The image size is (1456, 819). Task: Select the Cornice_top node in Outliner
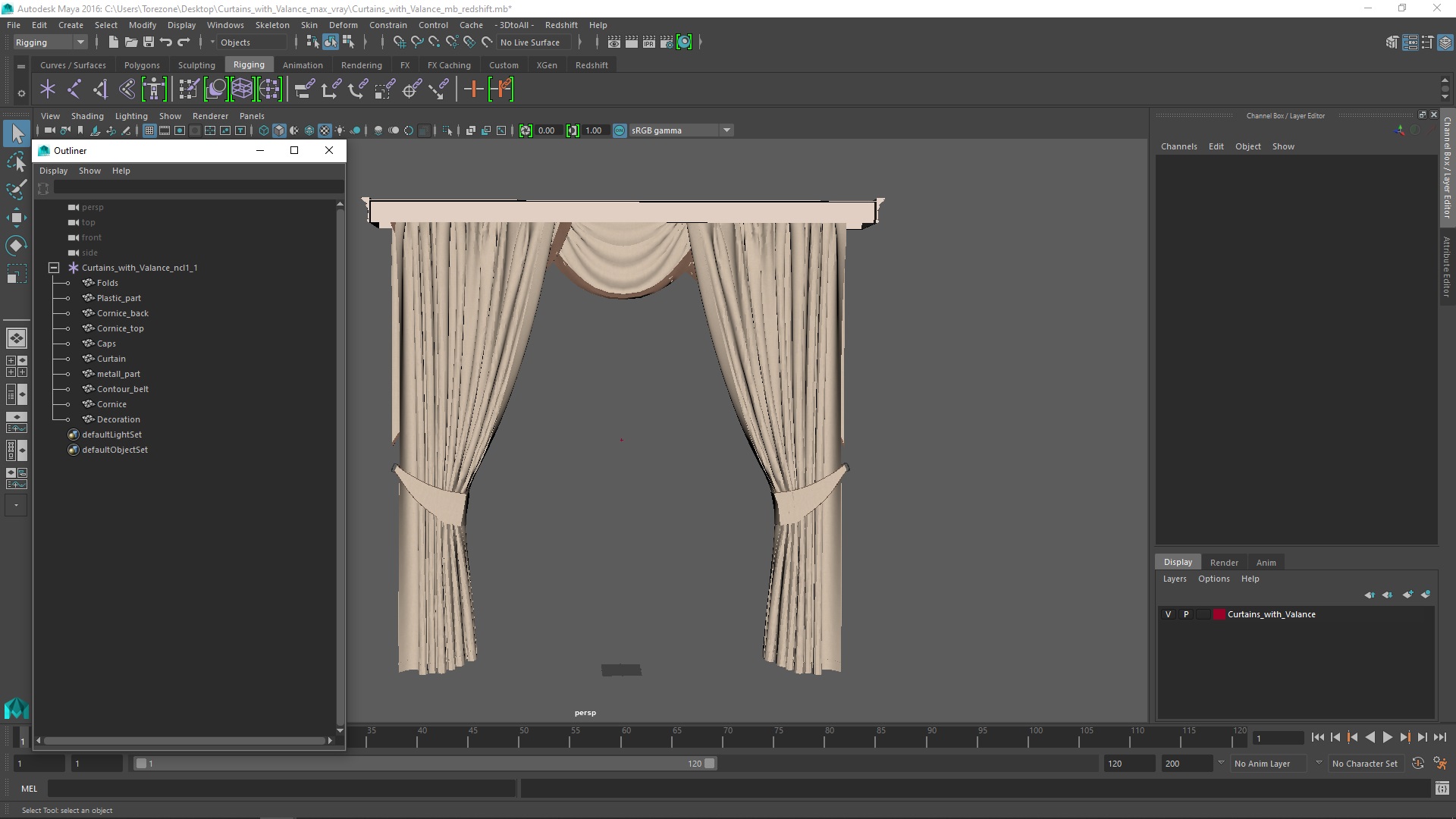(x=120, y=328)
